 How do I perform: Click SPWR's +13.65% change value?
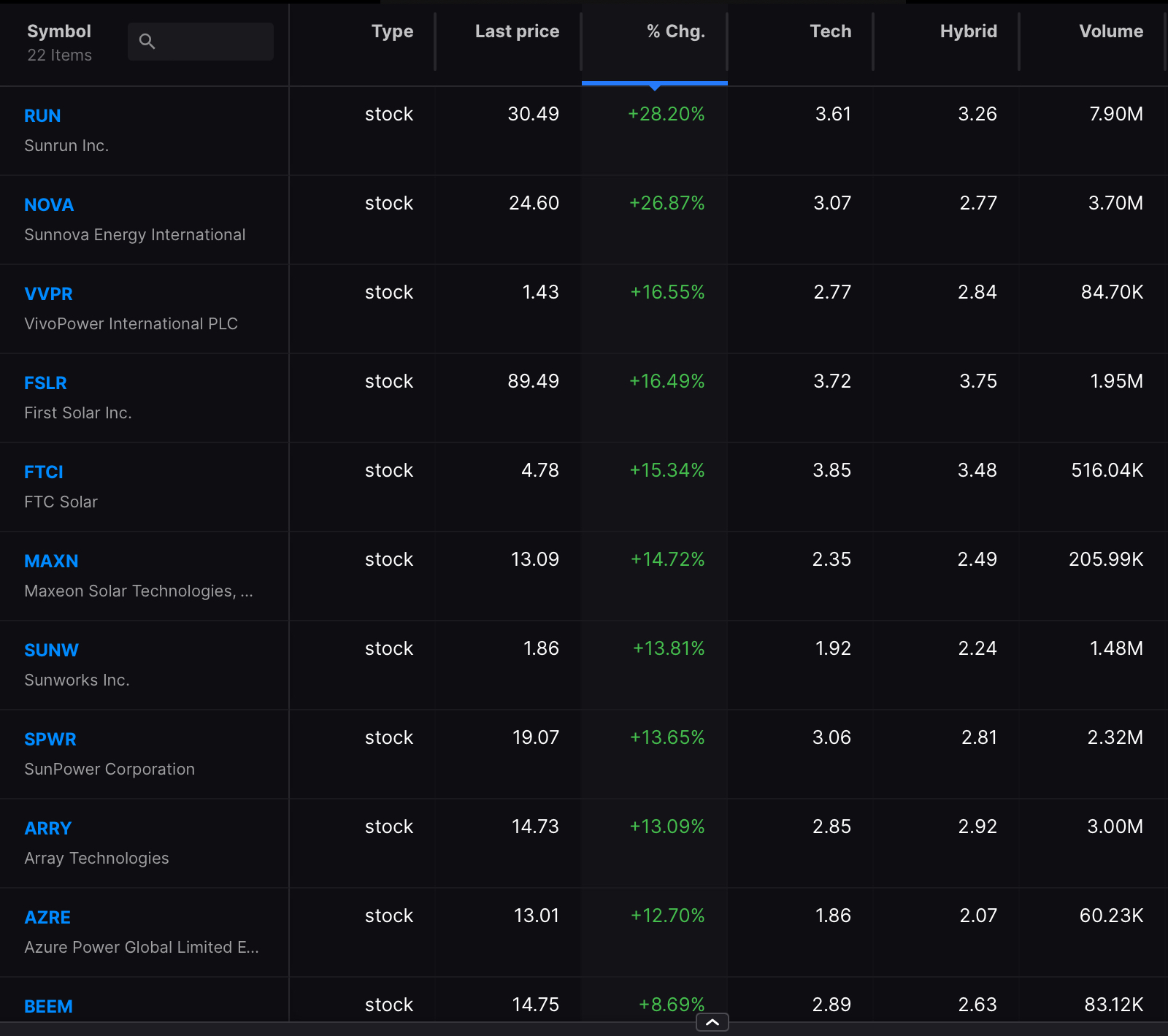pos(667,738)
